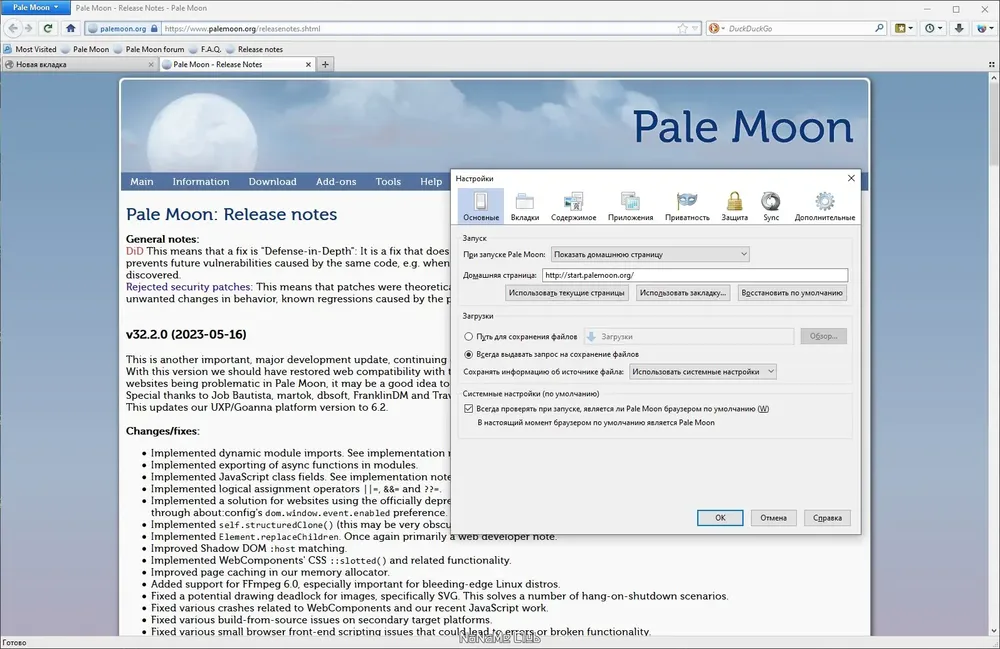The height and width of the screenshot is (649, 1000).
Task: Click the DuckDuckGo search field
Action: [798, 29]
